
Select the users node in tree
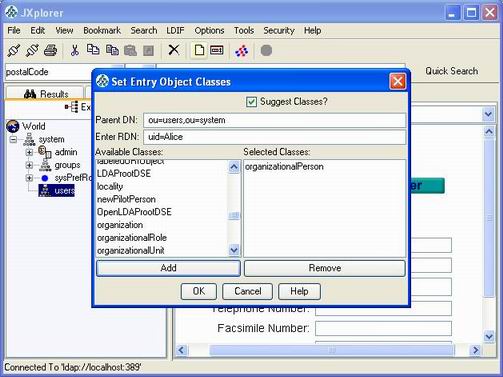tap(57, 191)
